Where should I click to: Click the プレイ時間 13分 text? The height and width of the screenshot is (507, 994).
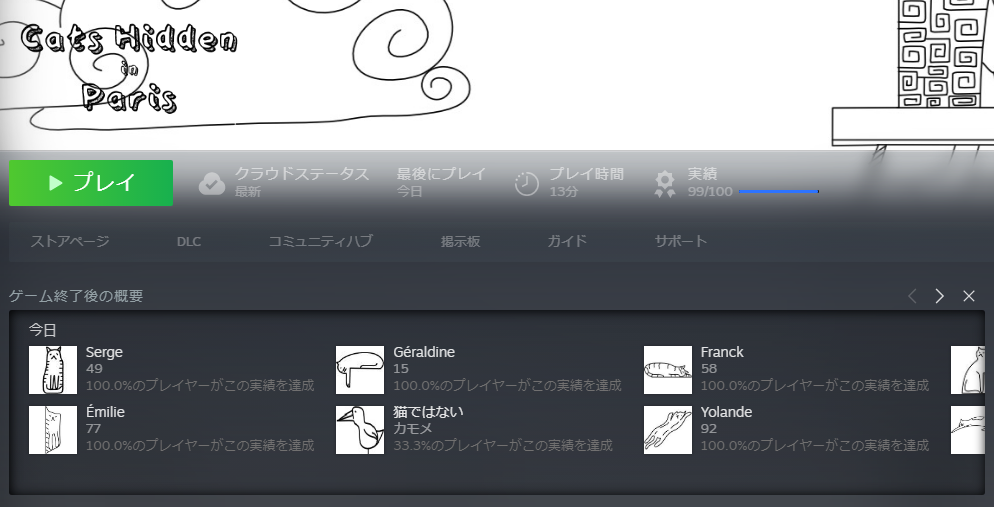click(586, 183)
